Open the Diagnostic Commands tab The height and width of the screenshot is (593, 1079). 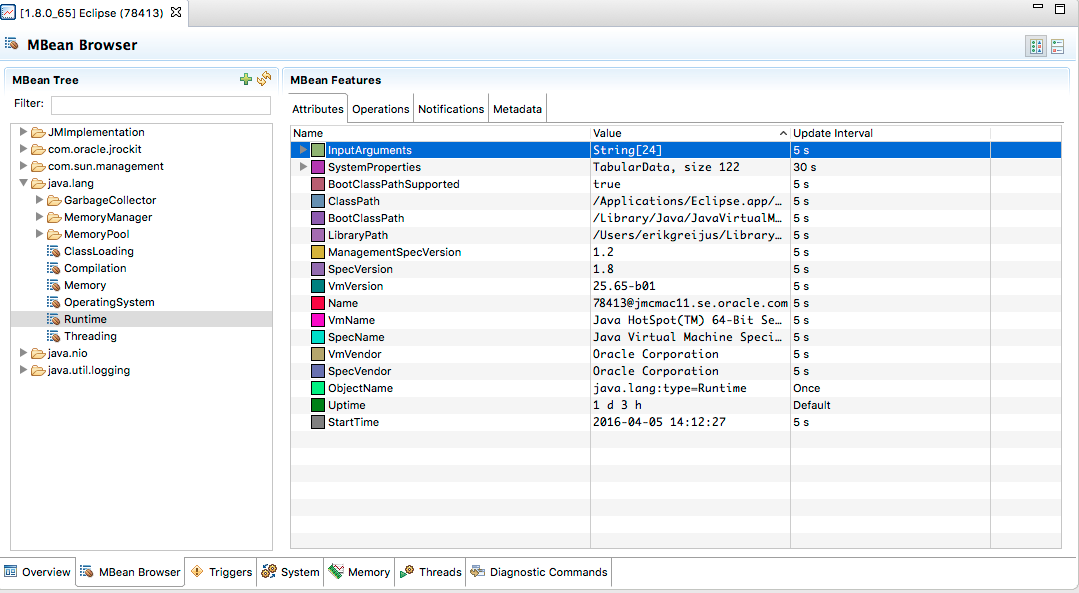539,572
